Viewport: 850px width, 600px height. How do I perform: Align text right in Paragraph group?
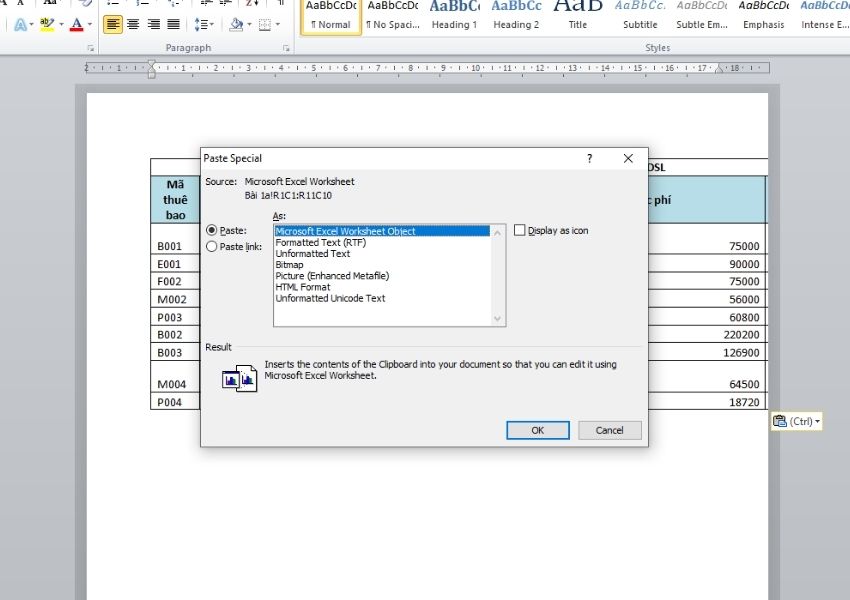[154, 24]
